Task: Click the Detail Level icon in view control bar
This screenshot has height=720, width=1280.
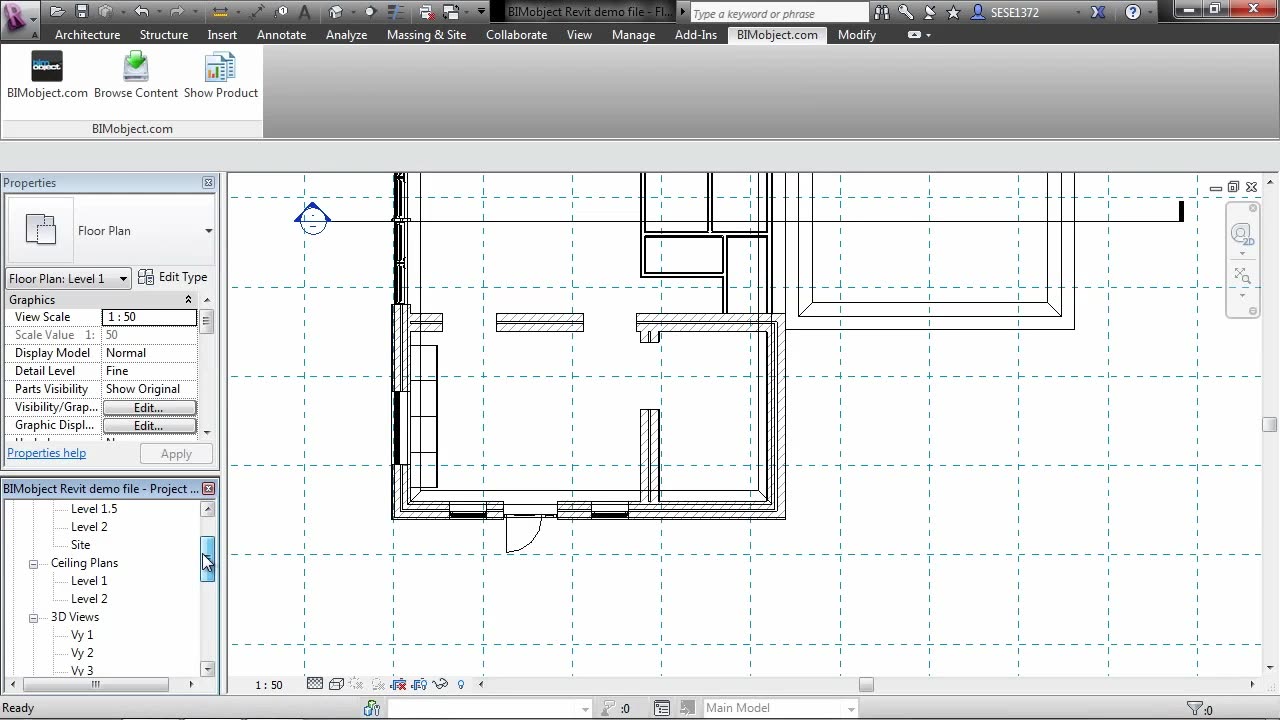Action: (315, 684)
